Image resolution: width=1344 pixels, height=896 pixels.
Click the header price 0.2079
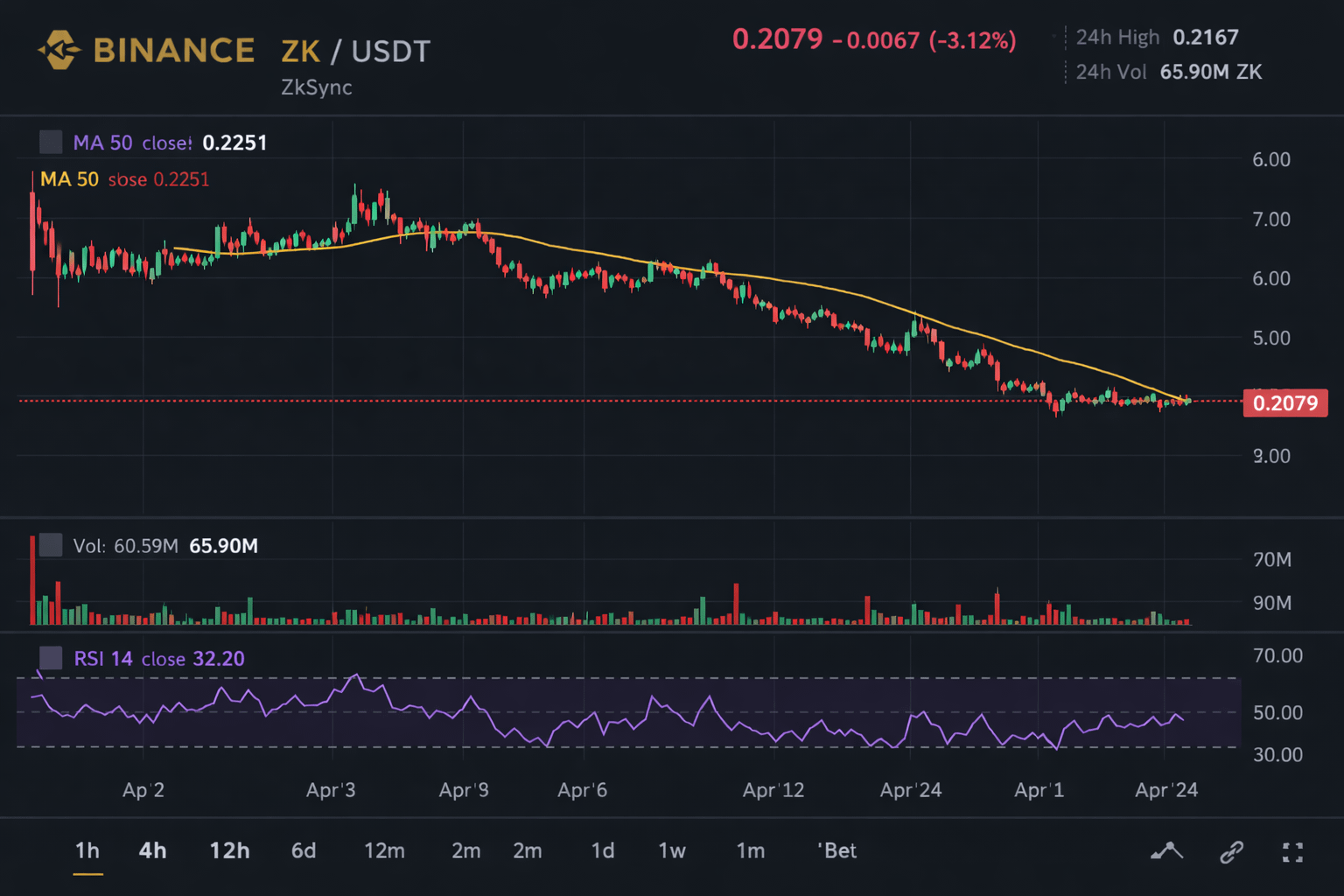777,39
